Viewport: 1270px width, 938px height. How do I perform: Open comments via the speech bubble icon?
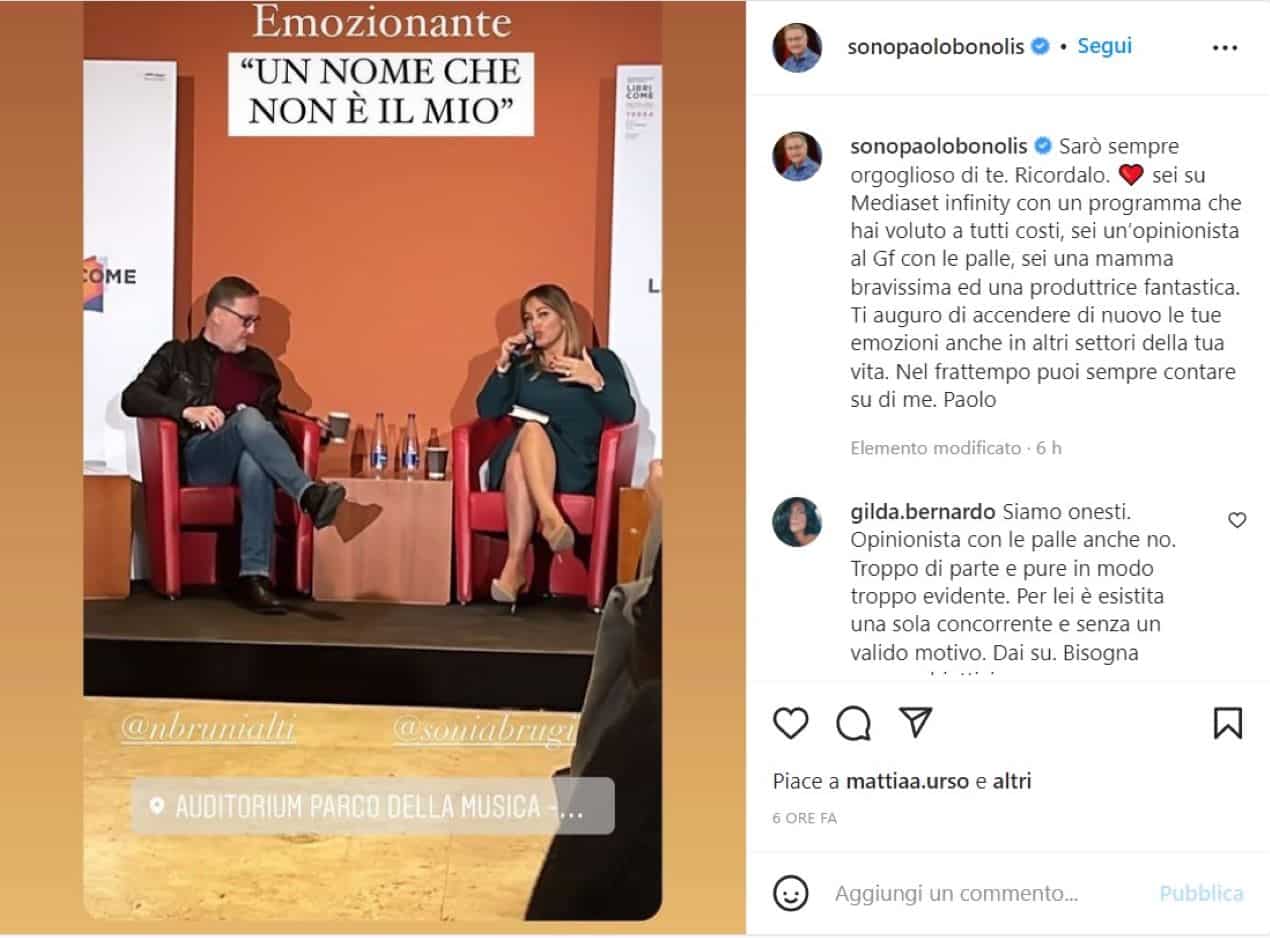pyautogui.click(x=853, y=723)
